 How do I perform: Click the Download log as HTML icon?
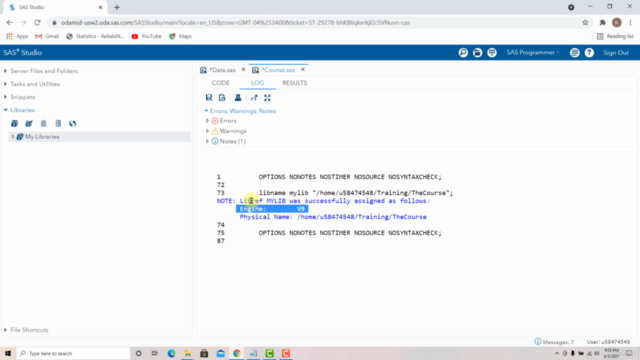[x=222, y=98]
